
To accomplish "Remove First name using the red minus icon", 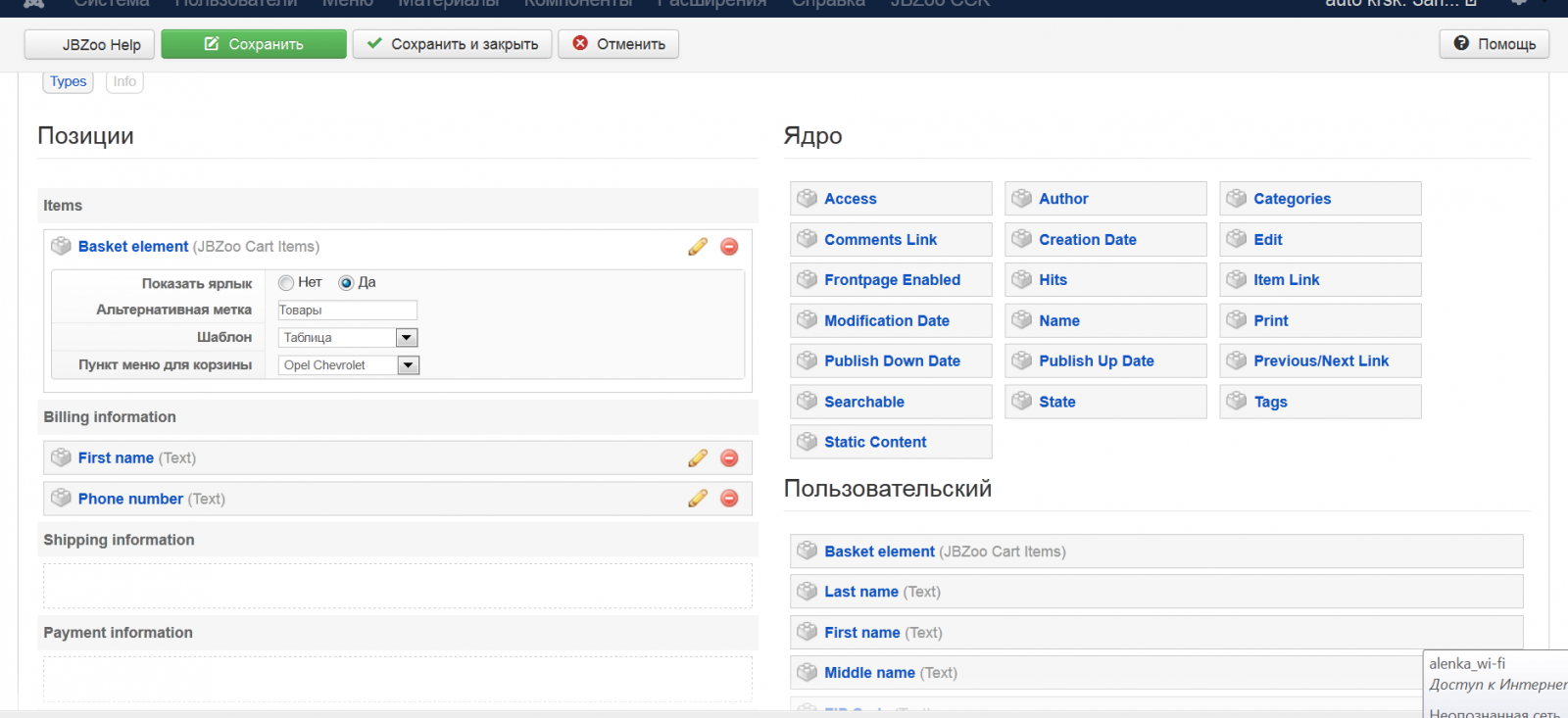I will click(x=729, y=458).
